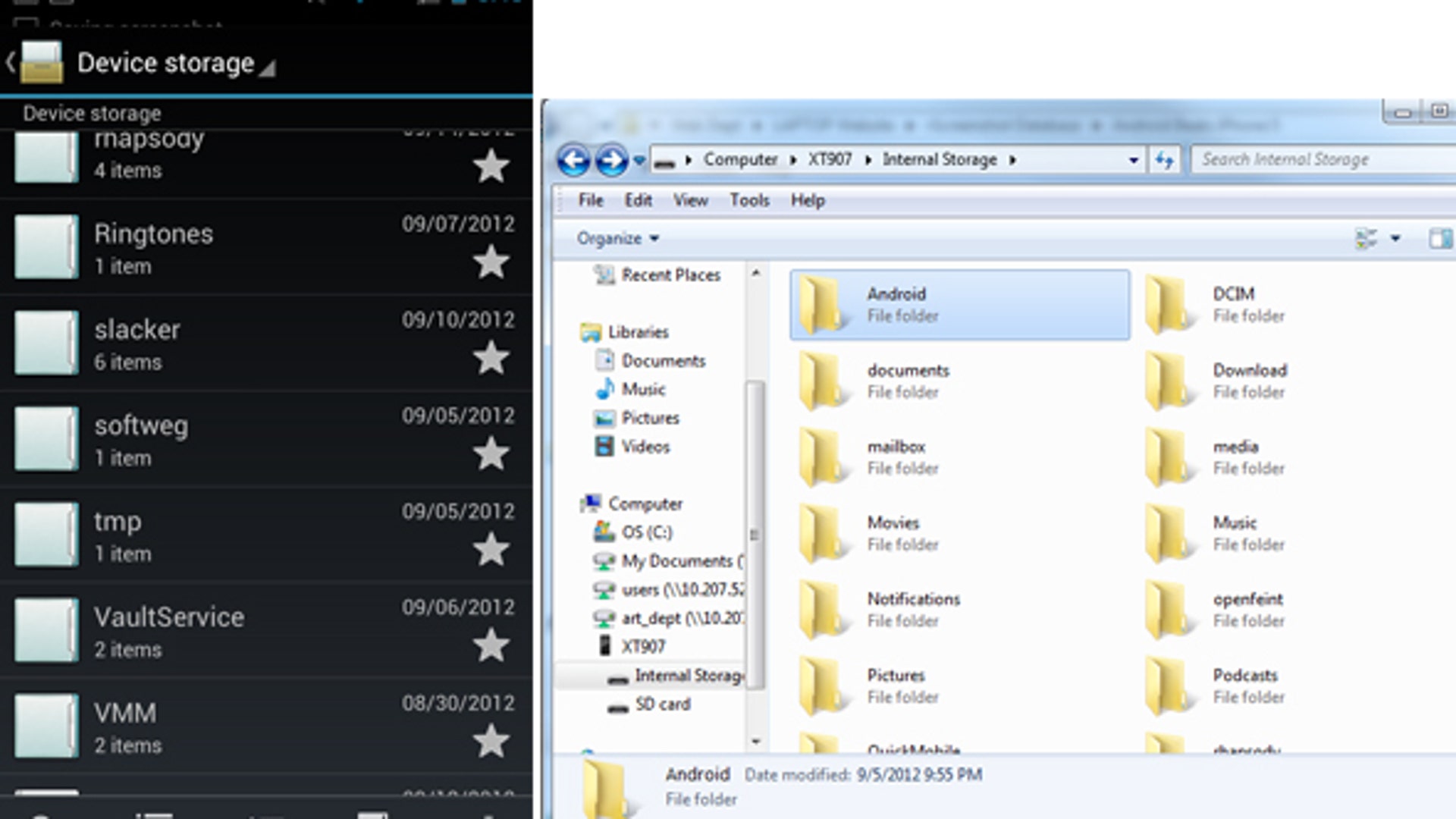Open the View menu

tap(690, 200)
